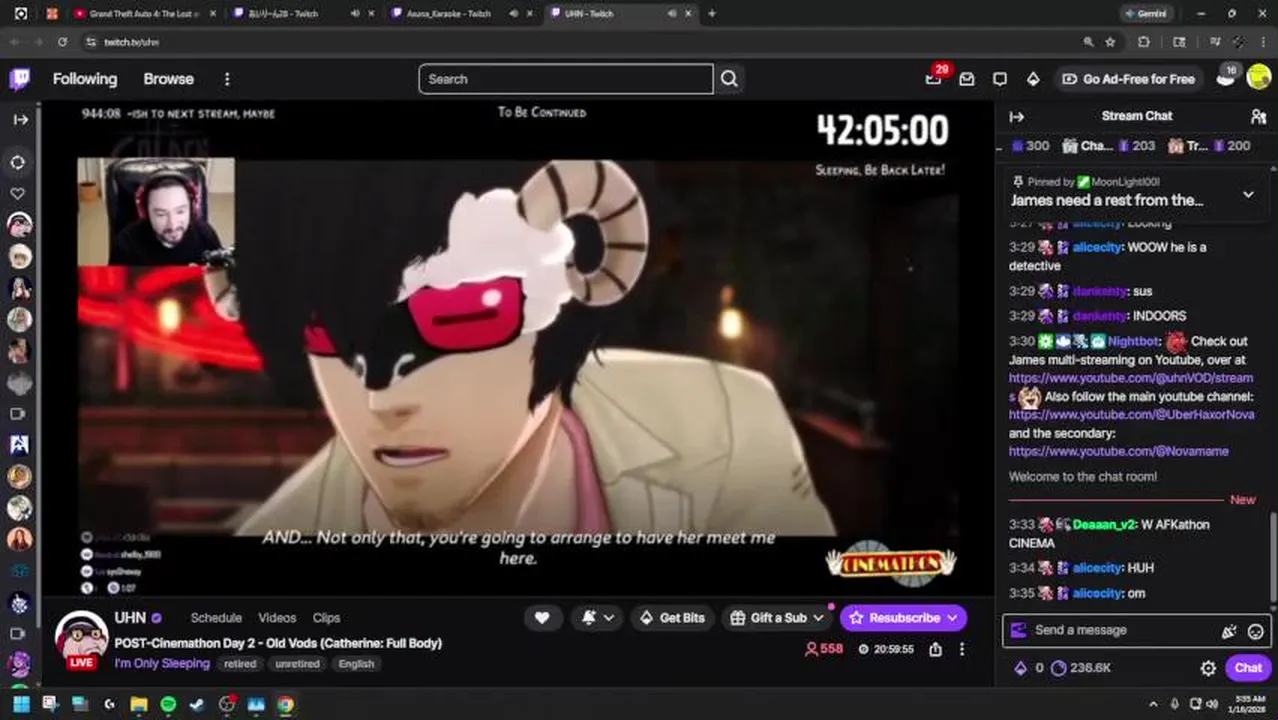Click the Twitch home logo
Image resolution: width=1278 pixels, height=720 pixels.
(x=20, y=79)
